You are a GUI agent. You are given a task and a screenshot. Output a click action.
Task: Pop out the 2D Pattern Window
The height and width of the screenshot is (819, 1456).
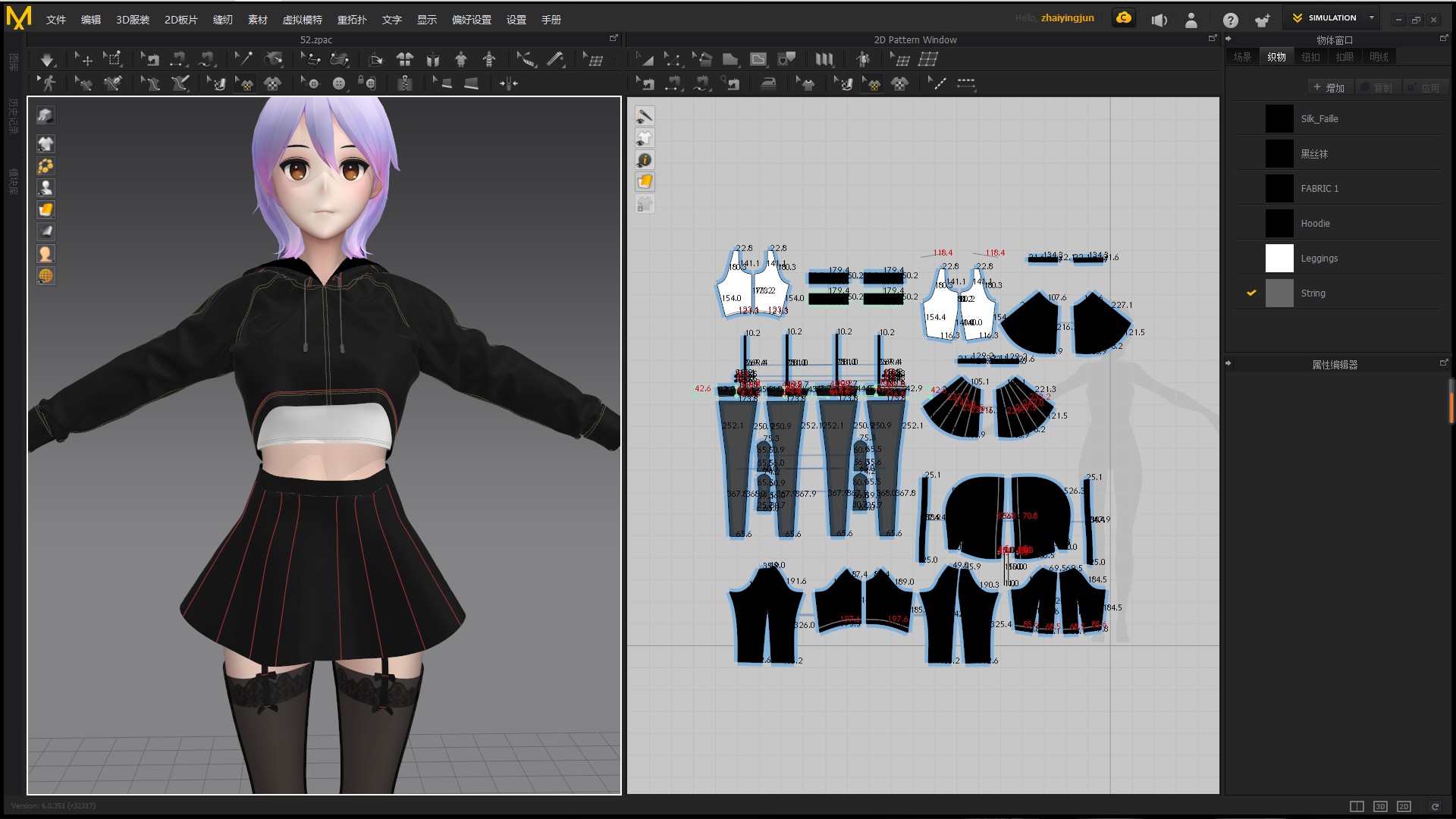tap(1212, 38)
